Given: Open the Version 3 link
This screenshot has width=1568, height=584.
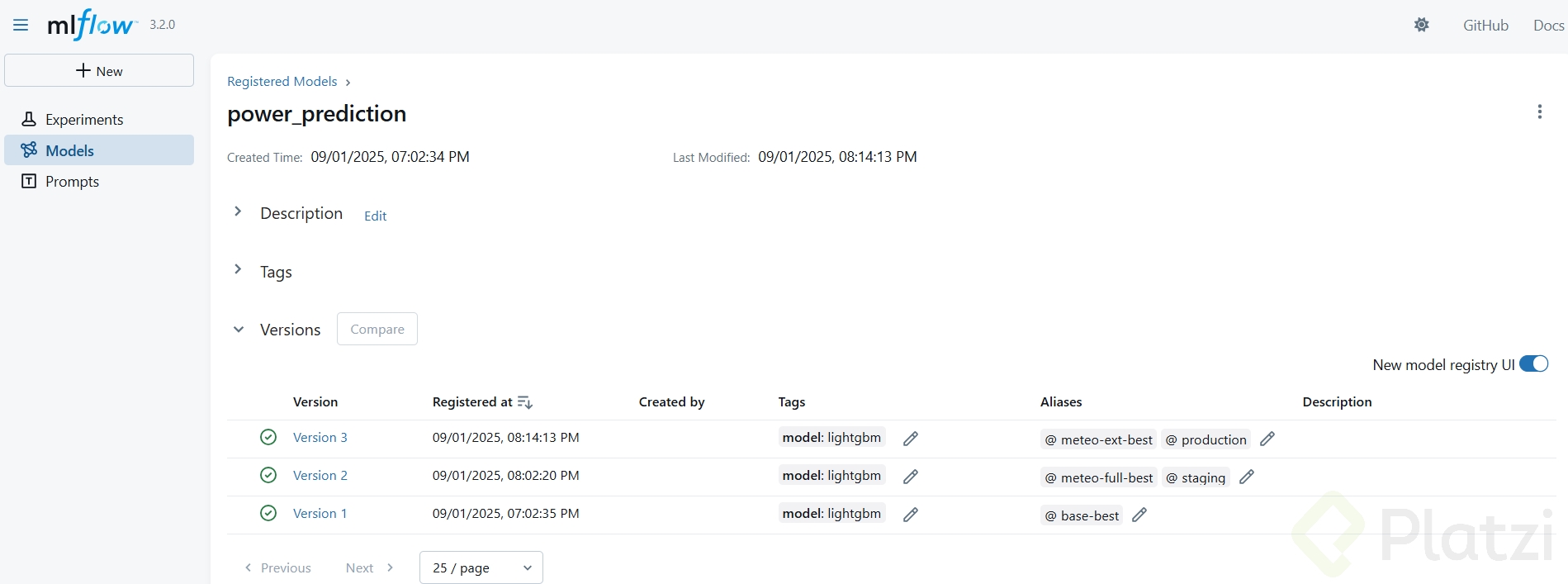Looking at the screenshot, I should [x=320, y=438].
